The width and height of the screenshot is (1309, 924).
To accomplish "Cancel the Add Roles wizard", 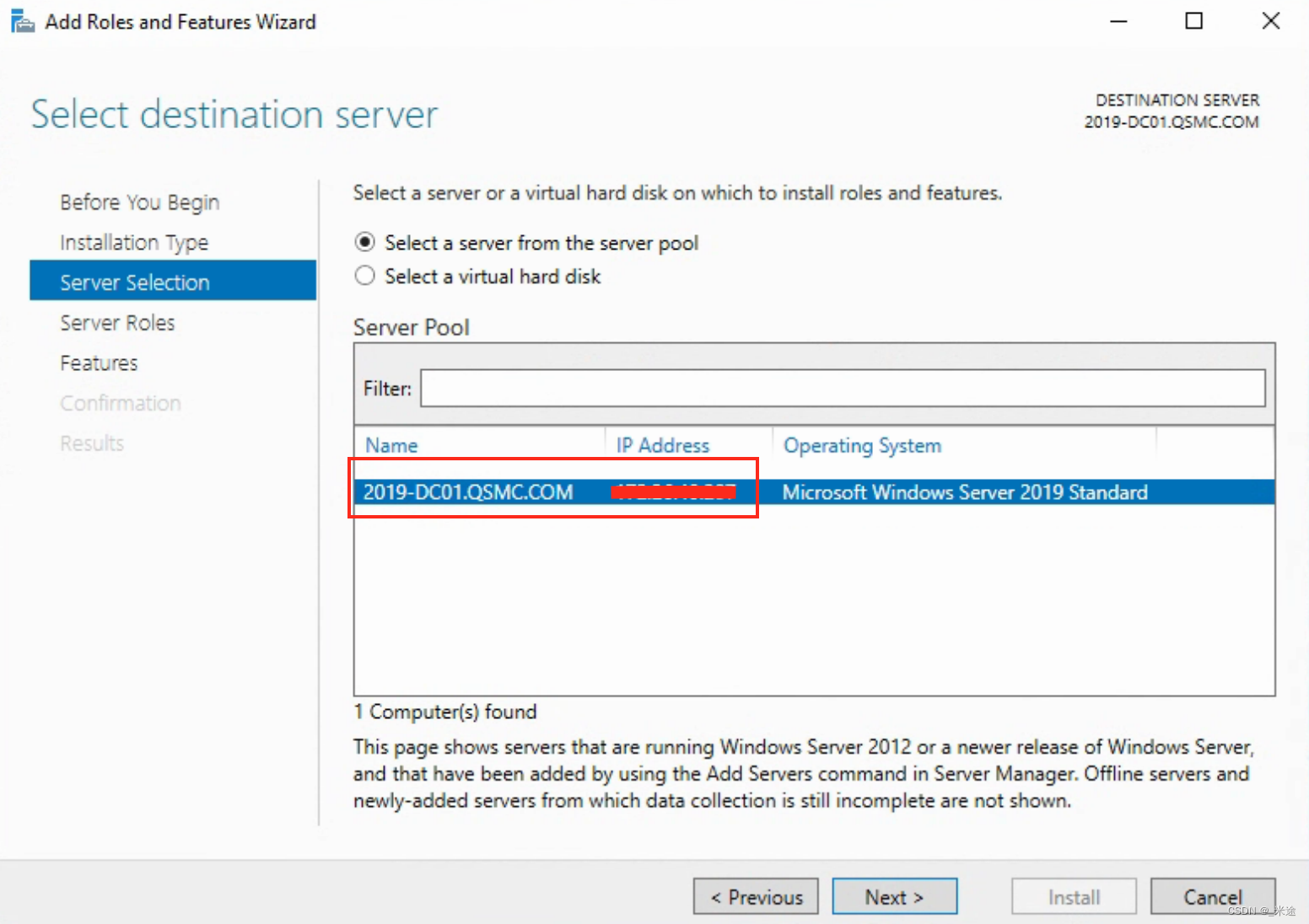I will tap(1213, 896).
